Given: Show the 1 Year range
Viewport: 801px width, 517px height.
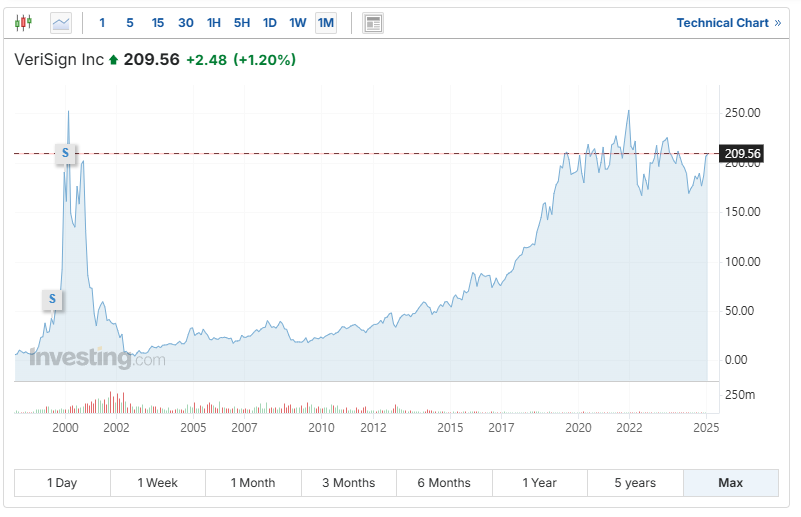Looking at the screenshot, I should 540,483.
